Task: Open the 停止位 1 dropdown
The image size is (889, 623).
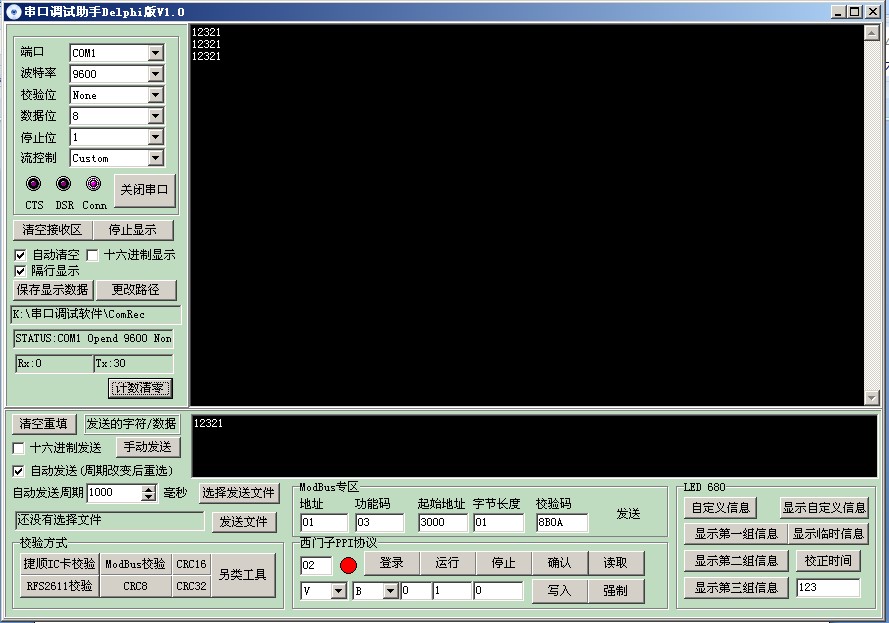Action: tap(156, 137)
